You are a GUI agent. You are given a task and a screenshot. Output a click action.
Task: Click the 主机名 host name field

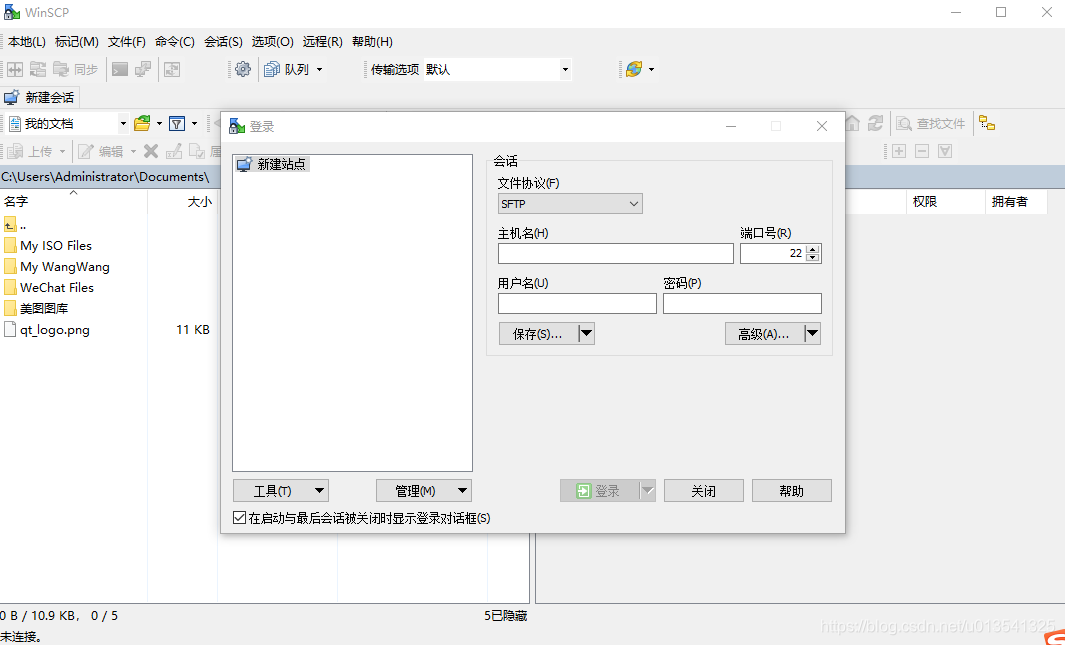pos(615,253)
